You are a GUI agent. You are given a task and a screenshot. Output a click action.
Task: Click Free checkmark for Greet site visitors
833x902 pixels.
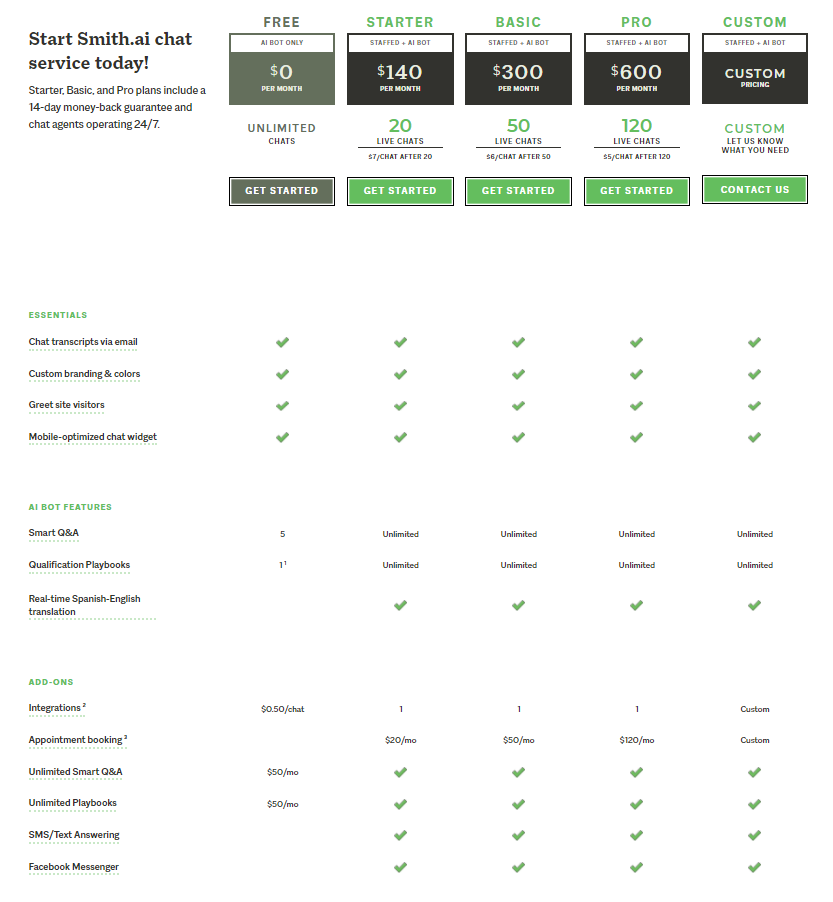pos(282,406)
